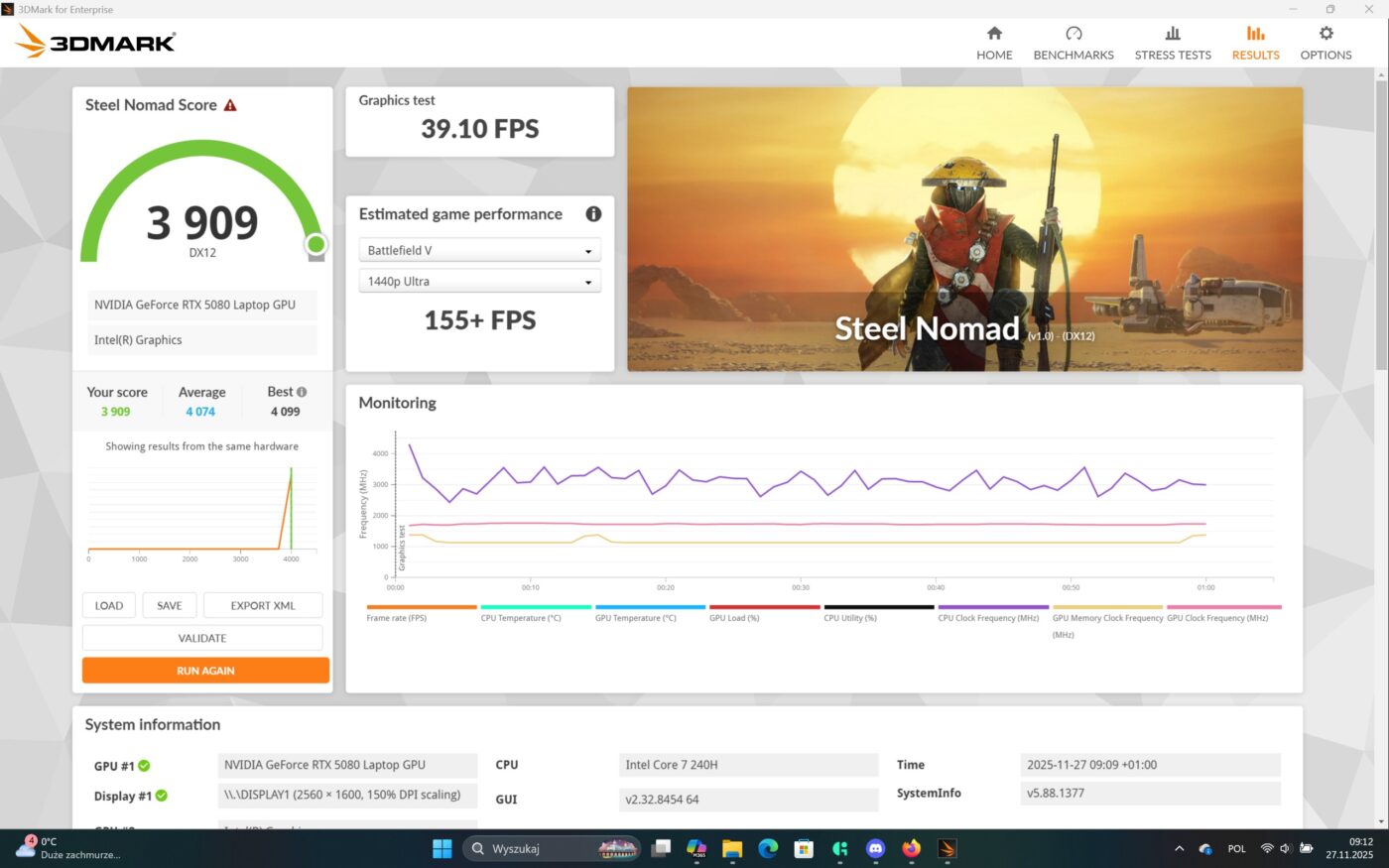Click the Best score info icon
Image resolution: width=1389 pixels, height=868 pixels.
302,392
